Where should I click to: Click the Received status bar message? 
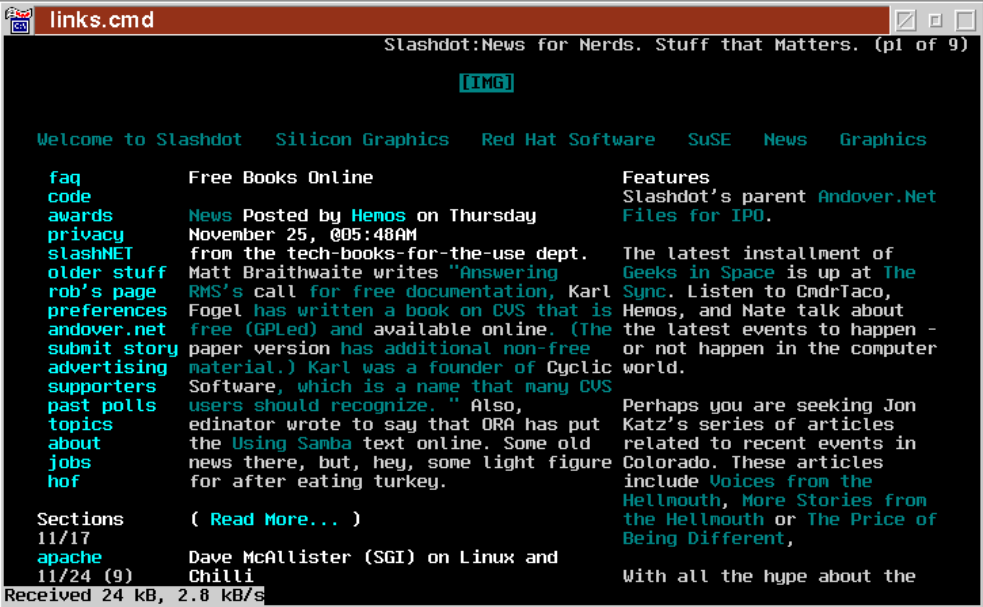click(x=134, y=596)
